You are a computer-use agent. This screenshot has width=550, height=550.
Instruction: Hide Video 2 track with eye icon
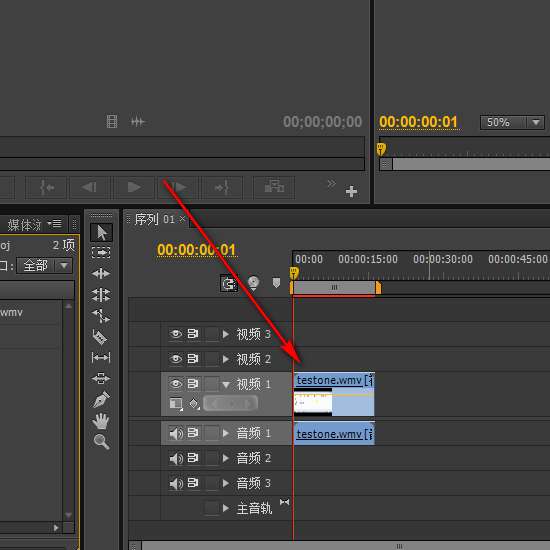176,358
